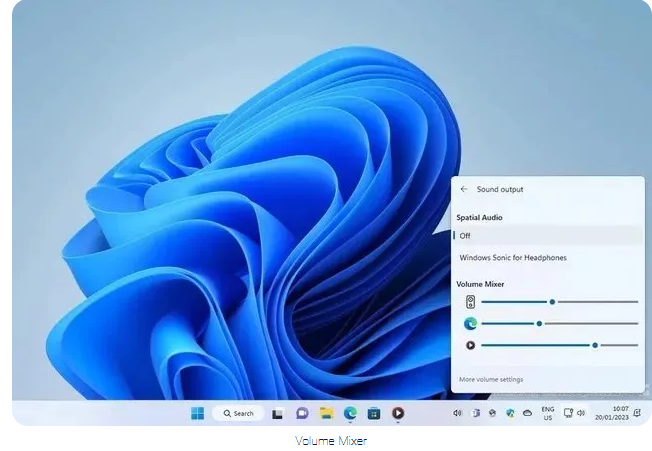
Task: Click the Sound output title
Action: pyautogui.click(x=500, y=189)
